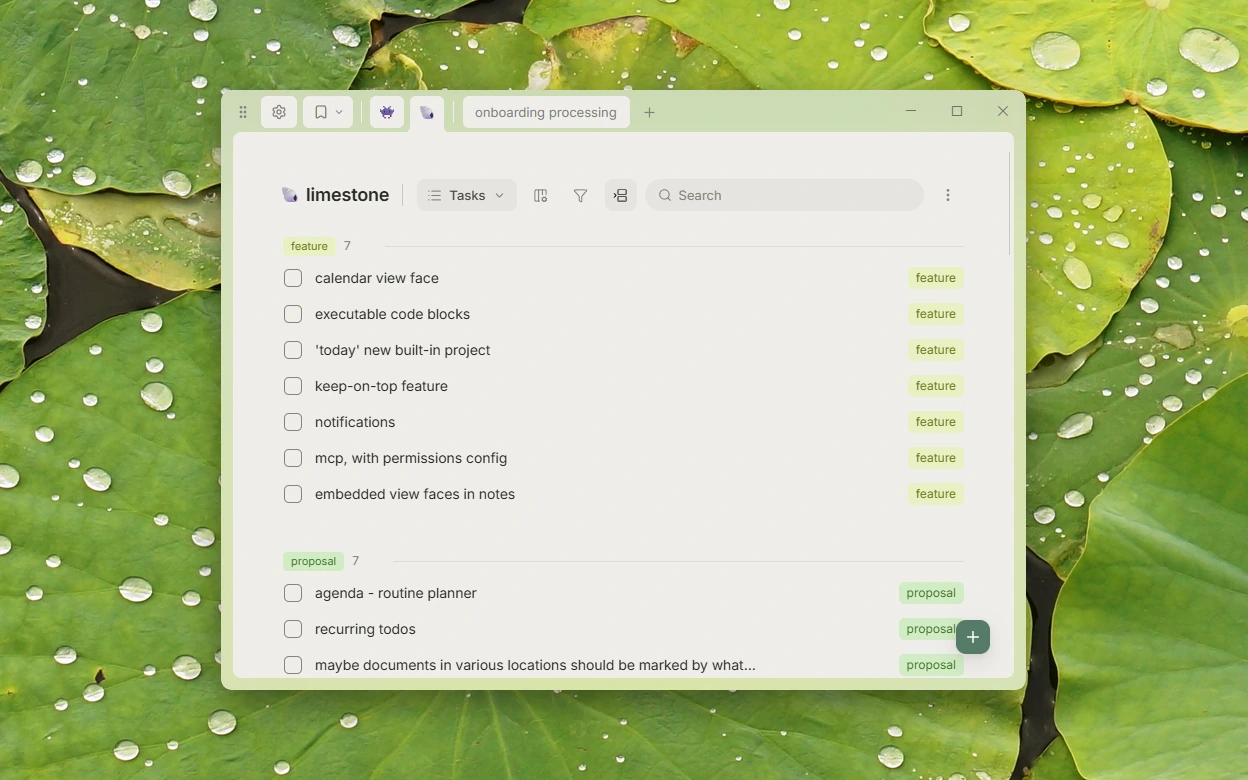Check off executable code blocks task
The width and height of the screenshot is (1248, 780).
(293, 314)
